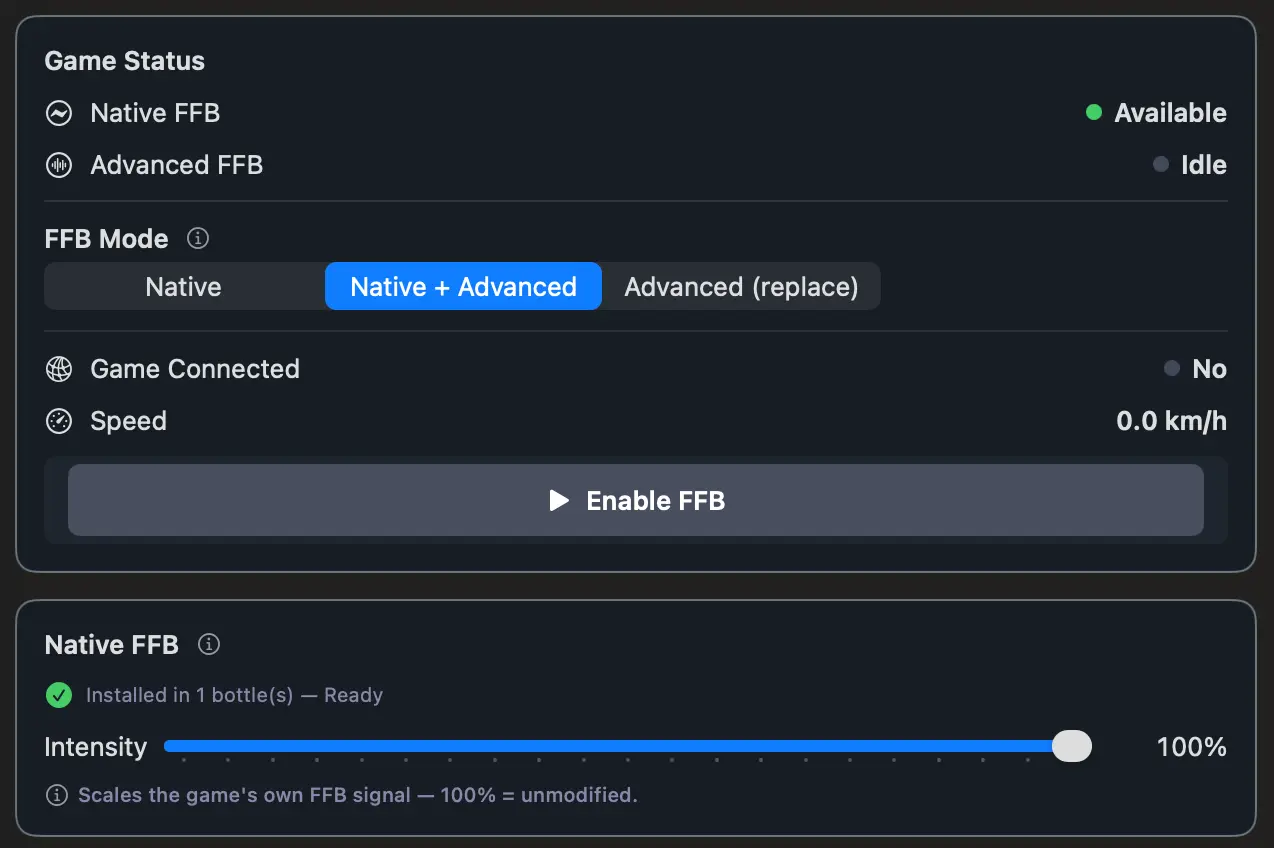The image size is (1274, 848).
Task: Click the Available status indicator dot
Action: (1093, 113)
